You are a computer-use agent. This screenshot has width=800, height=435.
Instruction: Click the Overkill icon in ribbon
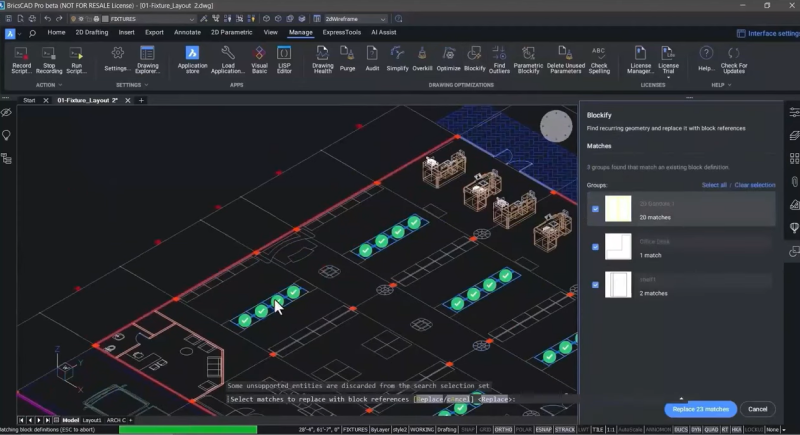tap(423, 54)
